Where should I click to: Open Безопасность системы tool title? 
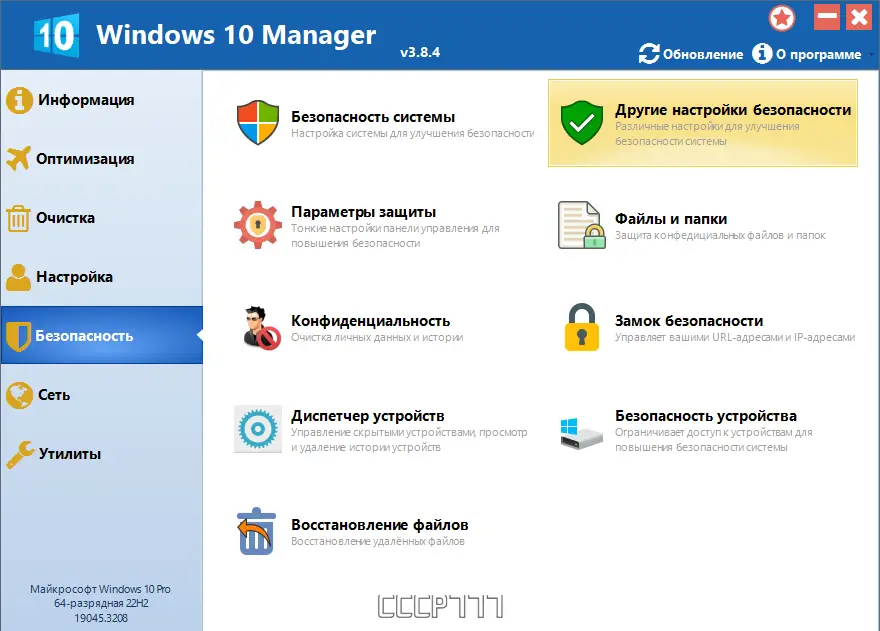click(373, 117)
